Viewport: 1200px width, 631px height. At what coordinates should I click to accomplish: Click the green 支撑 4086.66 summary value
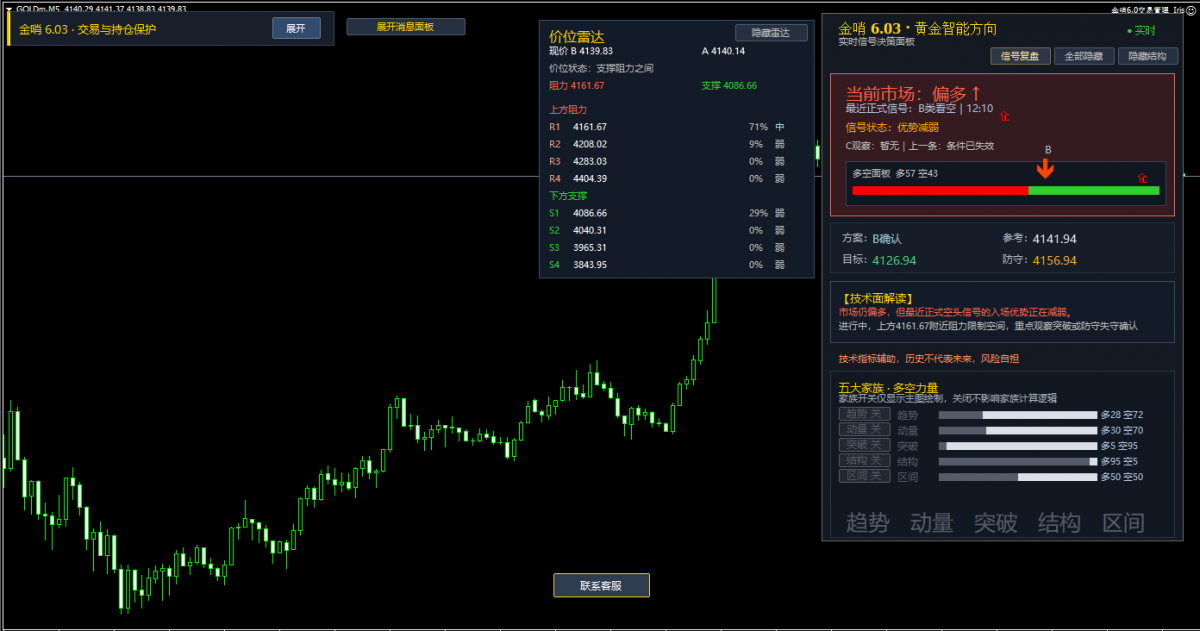pyautogui.click(x=729, y=86)
